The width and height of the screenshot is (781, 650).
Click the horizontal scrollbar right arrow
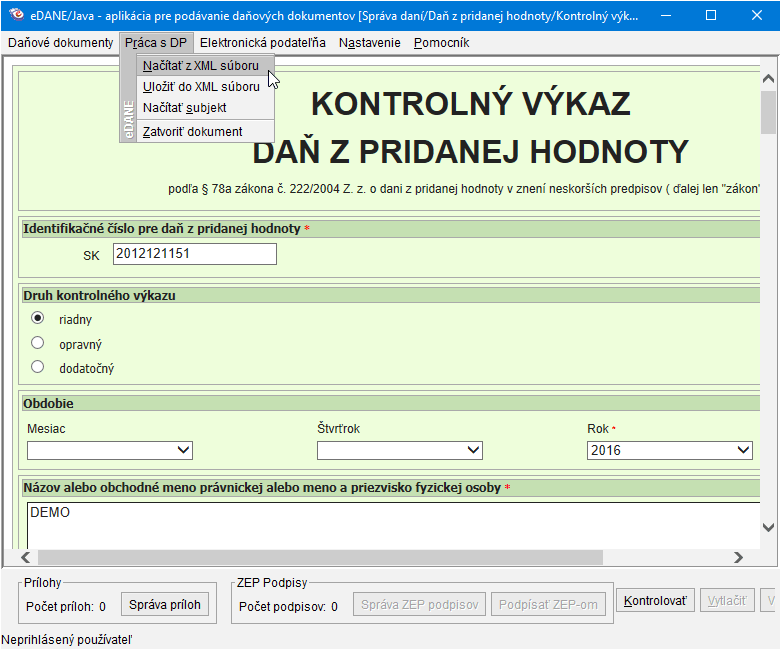point(750,557)
